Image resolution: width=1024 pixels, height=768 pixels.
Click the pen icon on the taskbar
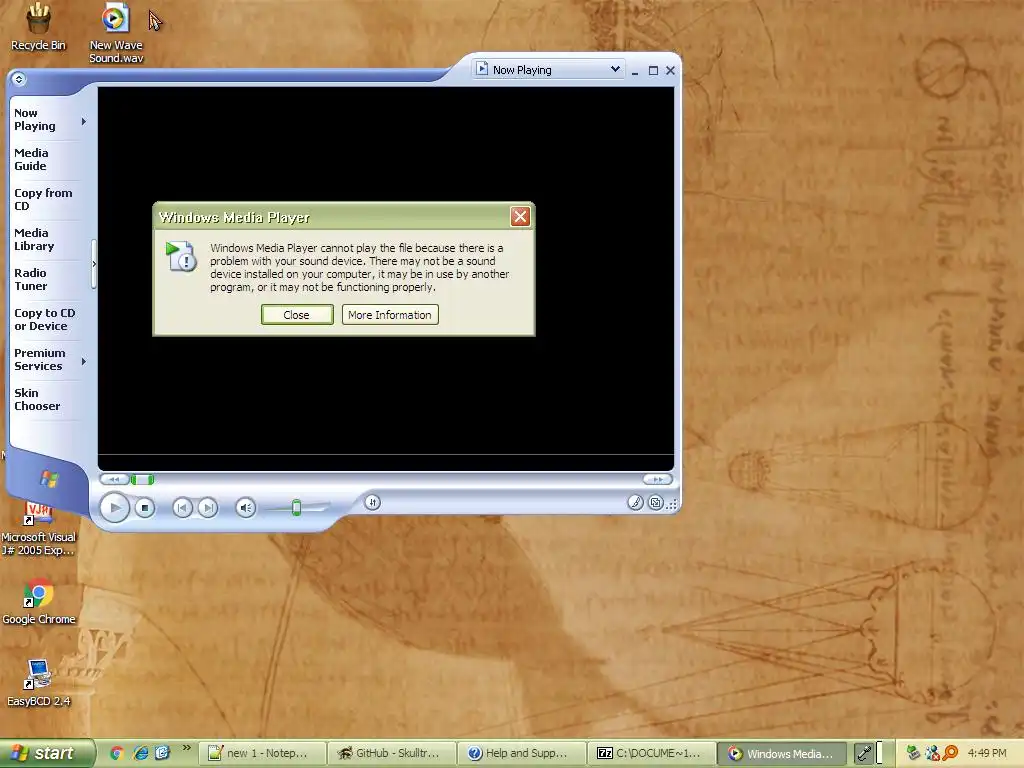pos(864,754)
